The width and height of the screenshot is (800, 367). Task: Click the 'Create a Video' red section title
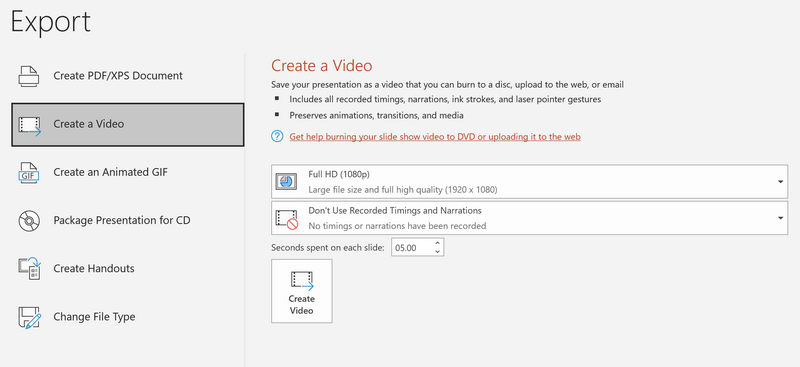click(321, 65)
